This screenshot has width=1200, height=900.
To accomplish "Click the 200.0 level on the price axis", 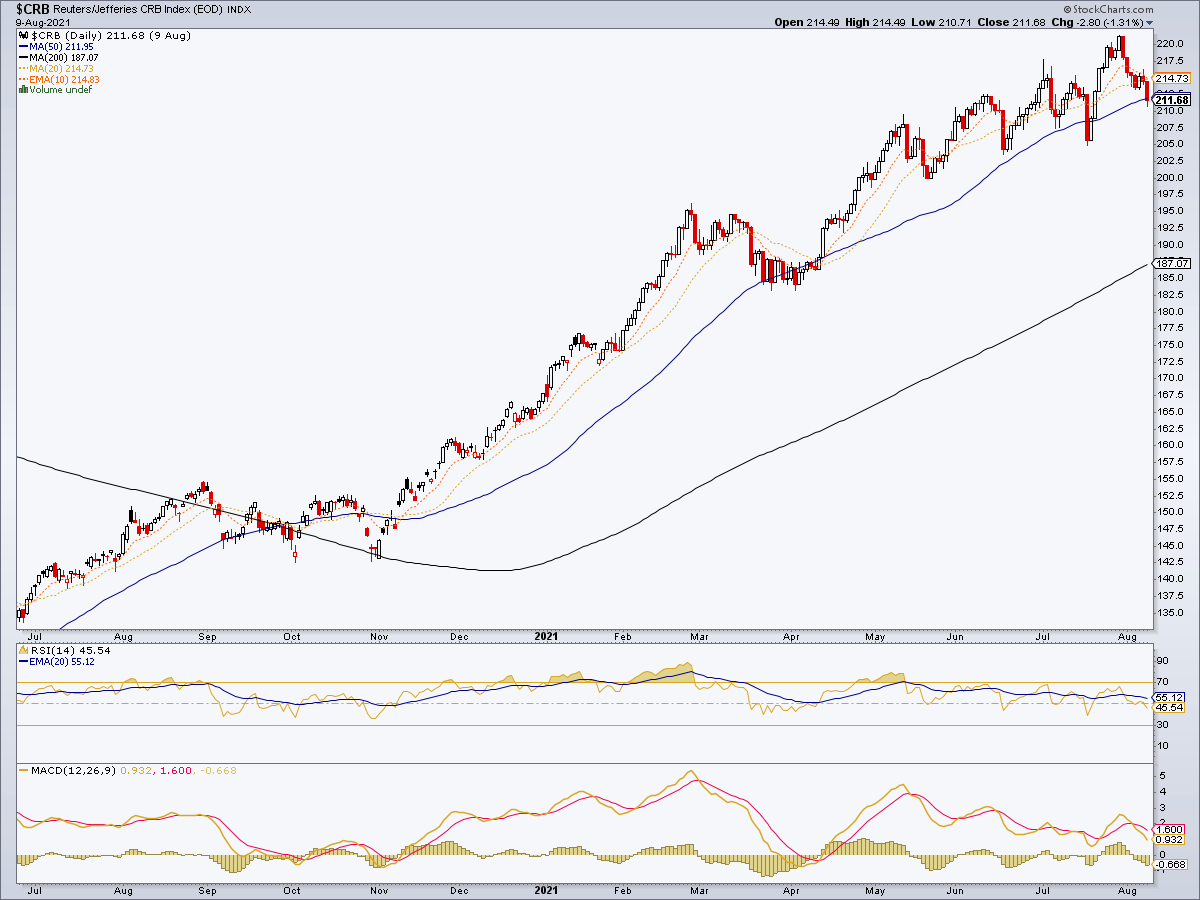I will click(x=1170, y=178).
